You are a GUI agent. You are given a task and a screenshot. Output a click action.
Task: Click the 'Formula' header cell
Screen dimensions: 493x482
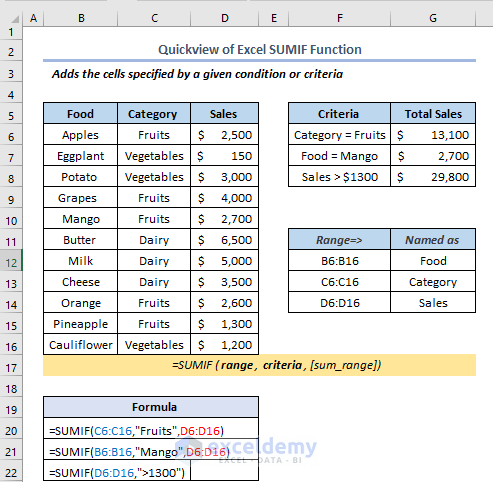151,407
